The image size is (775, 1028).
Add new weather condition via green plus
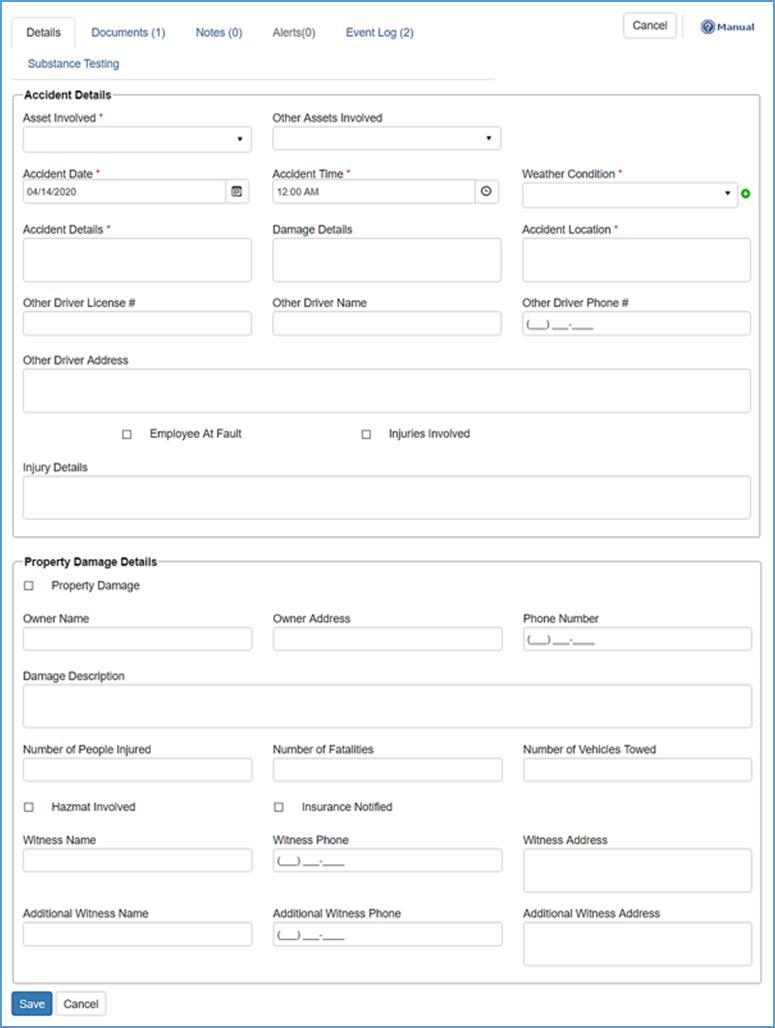tap(745, 194)
